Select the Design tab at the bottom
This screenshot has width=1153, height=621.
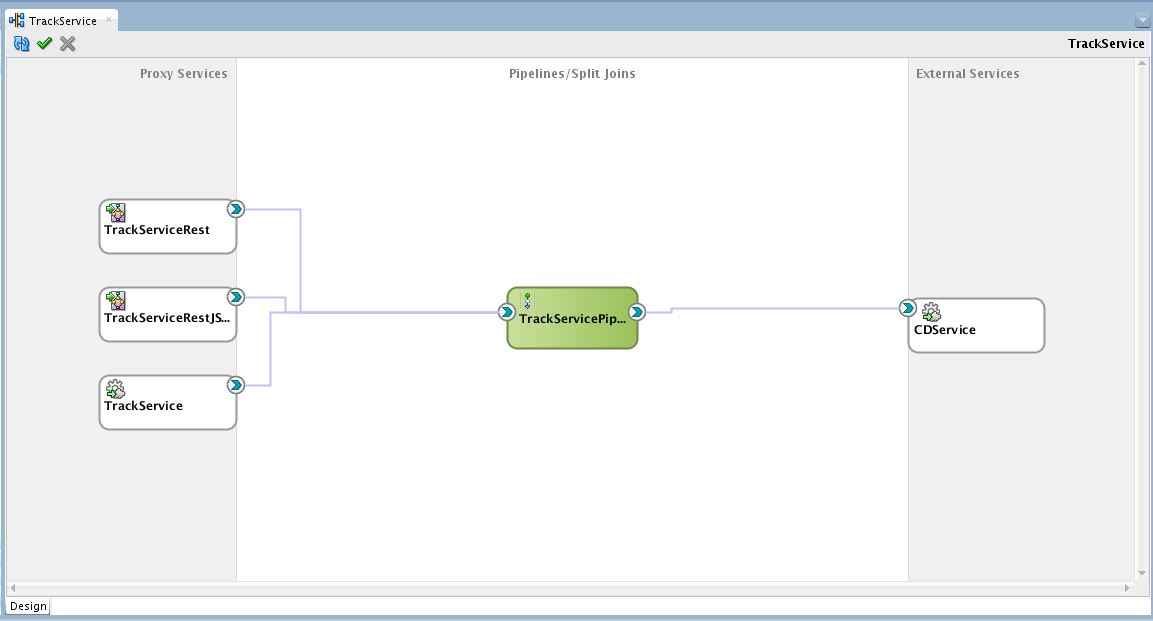click(x=28, y=606)
